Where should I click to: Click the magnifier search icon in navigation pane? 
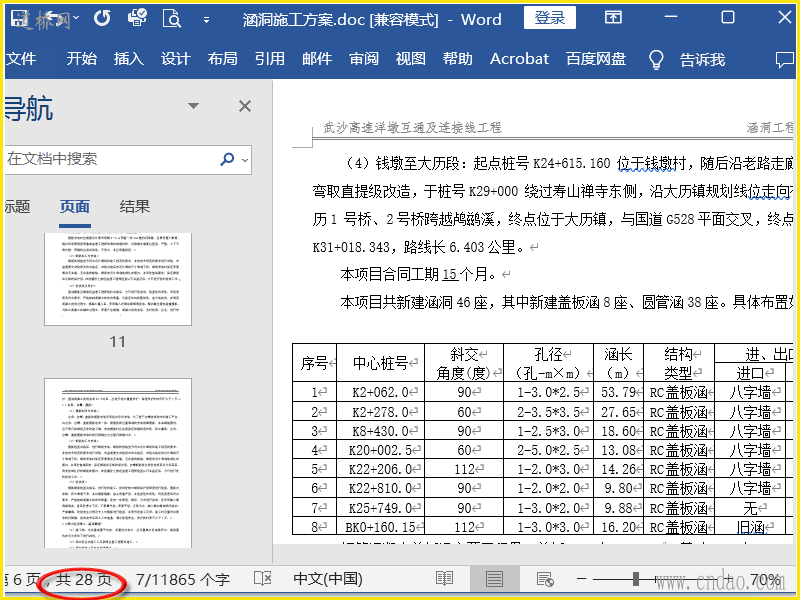pos(228,159)
